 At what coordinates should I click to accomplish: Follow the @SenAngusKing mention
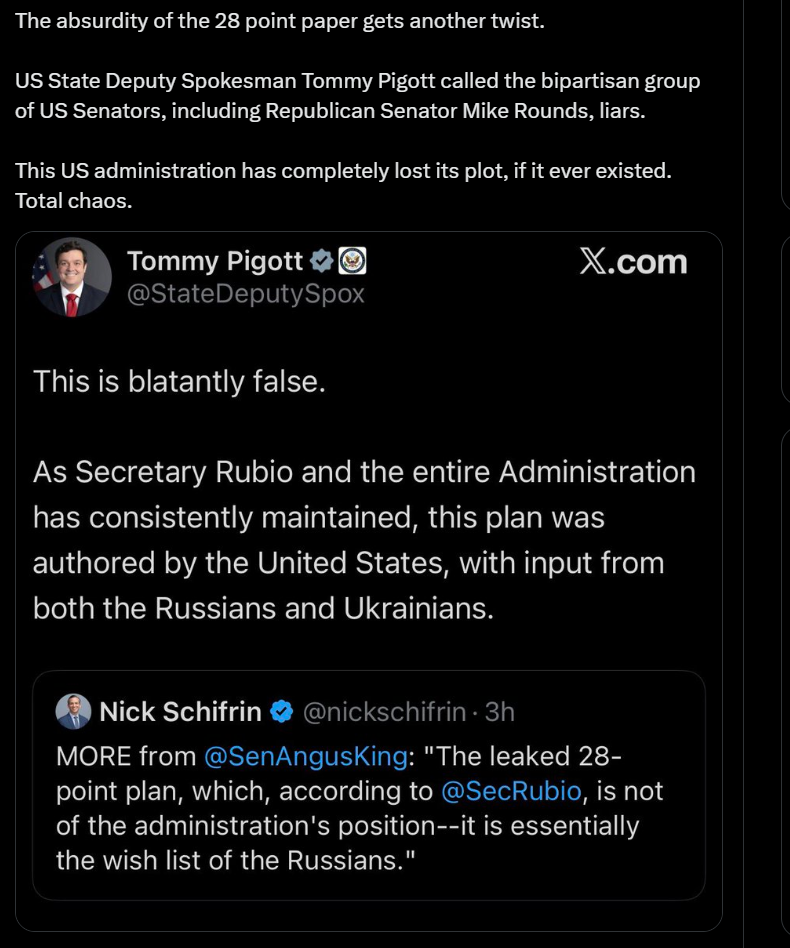pos(305,756)
